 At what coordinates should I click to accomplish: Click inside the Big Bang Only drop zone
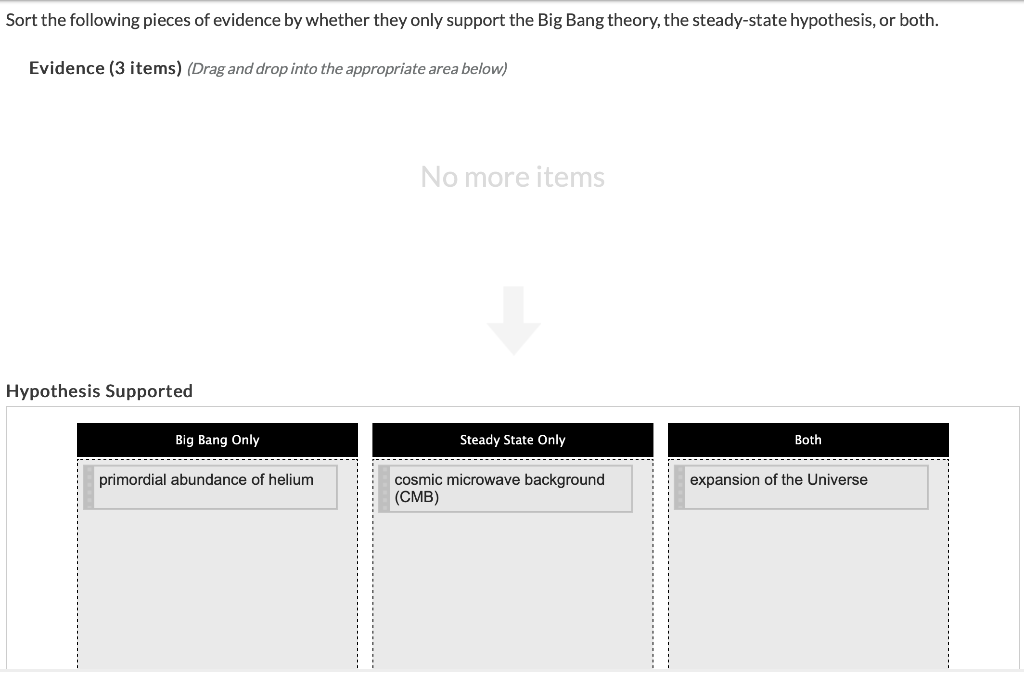click(x=216, y=580)
